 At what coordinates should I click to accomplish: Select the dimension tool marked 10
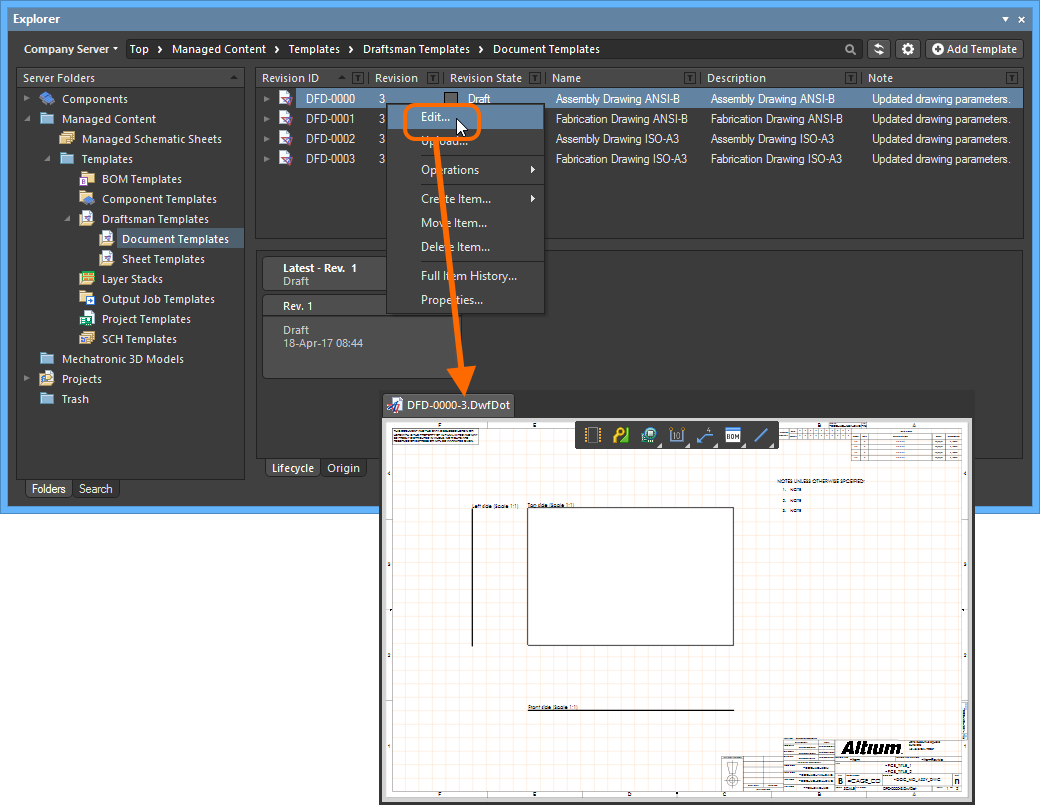click(x=676, y=436)
